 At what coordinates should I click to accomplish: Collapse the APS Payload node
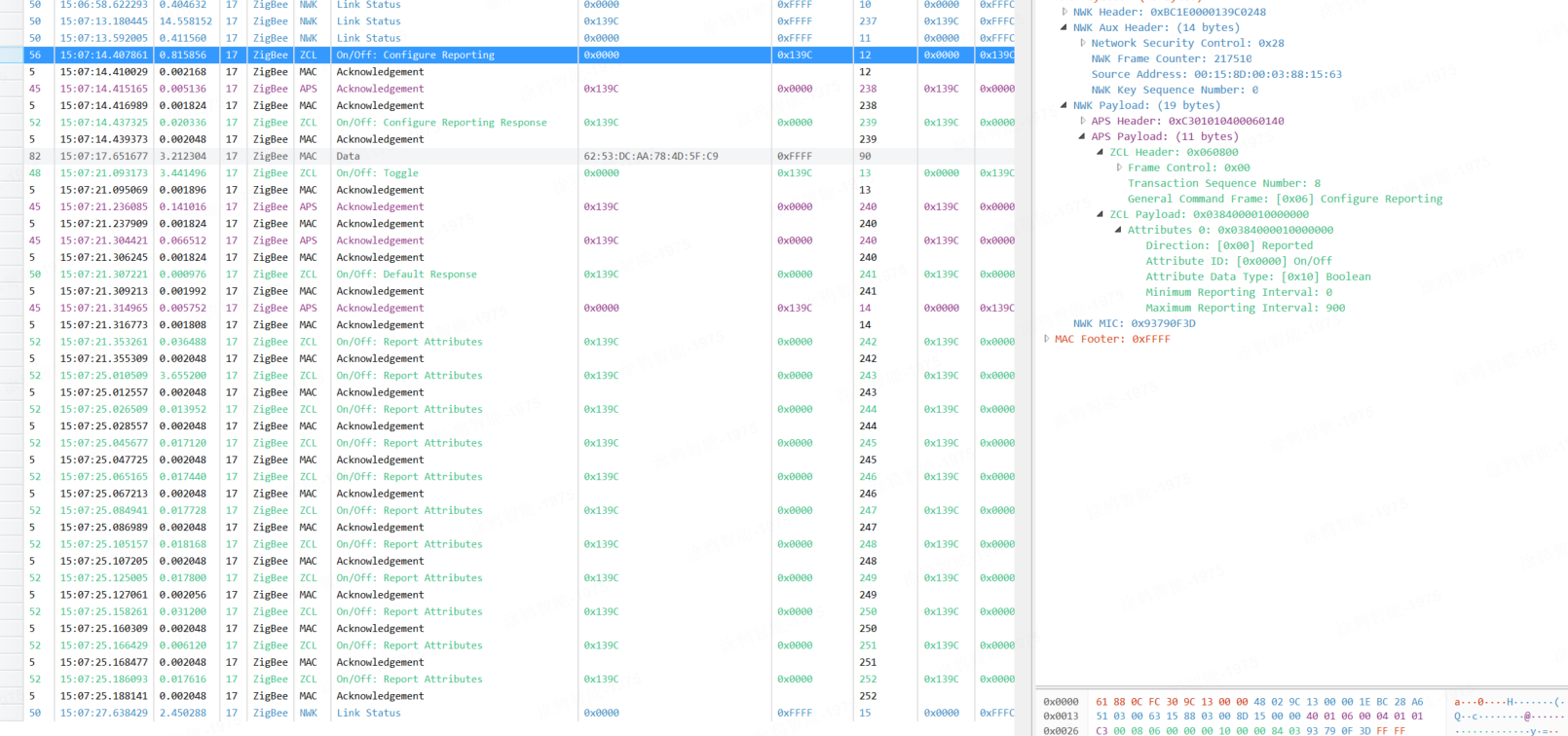point(1083,137)
